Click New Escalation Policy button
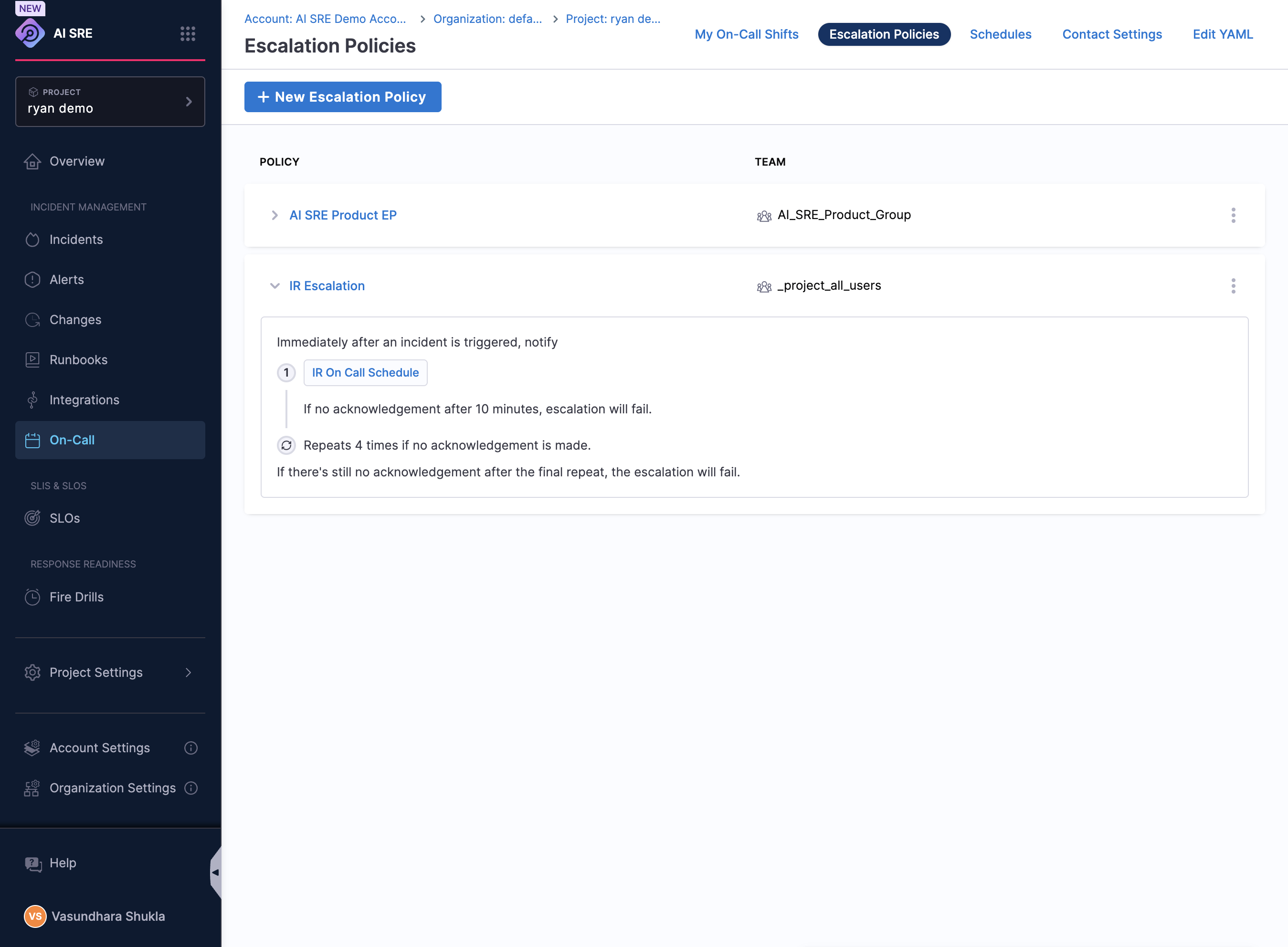This screenshot has width=1288, height=947. pyautogui.click(x=343, y=97)
